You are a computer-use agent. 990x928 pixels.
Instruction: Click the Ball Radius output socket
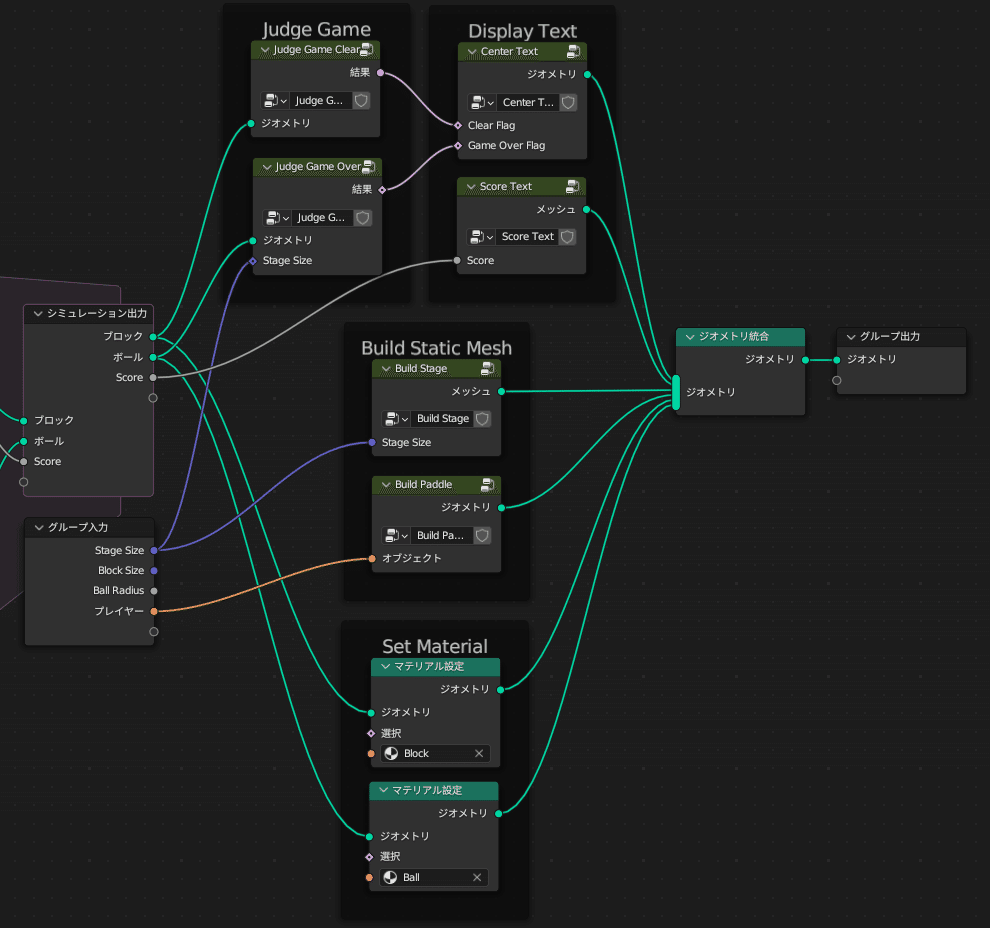154,591
